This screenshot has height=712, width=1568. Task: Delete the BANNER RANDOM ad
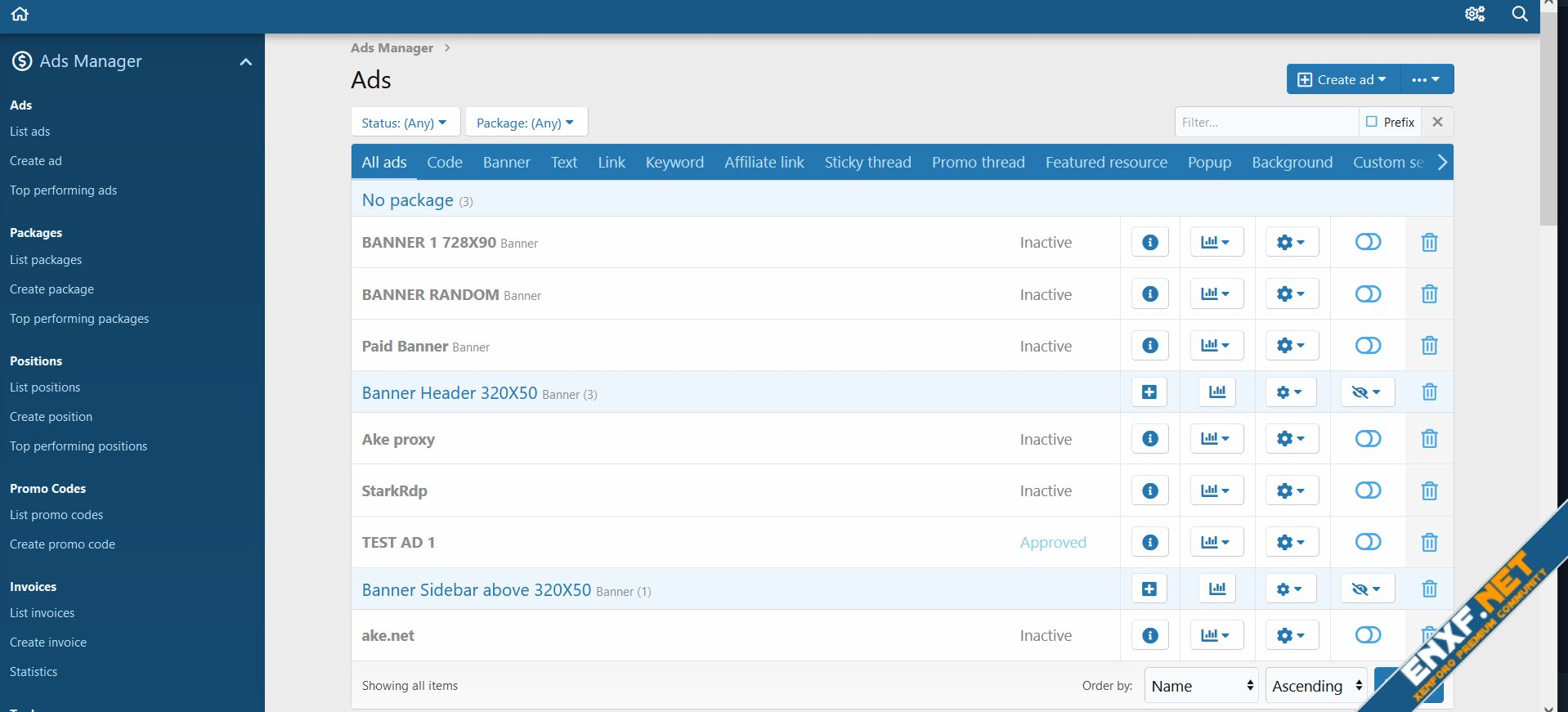pos(1429,293)
